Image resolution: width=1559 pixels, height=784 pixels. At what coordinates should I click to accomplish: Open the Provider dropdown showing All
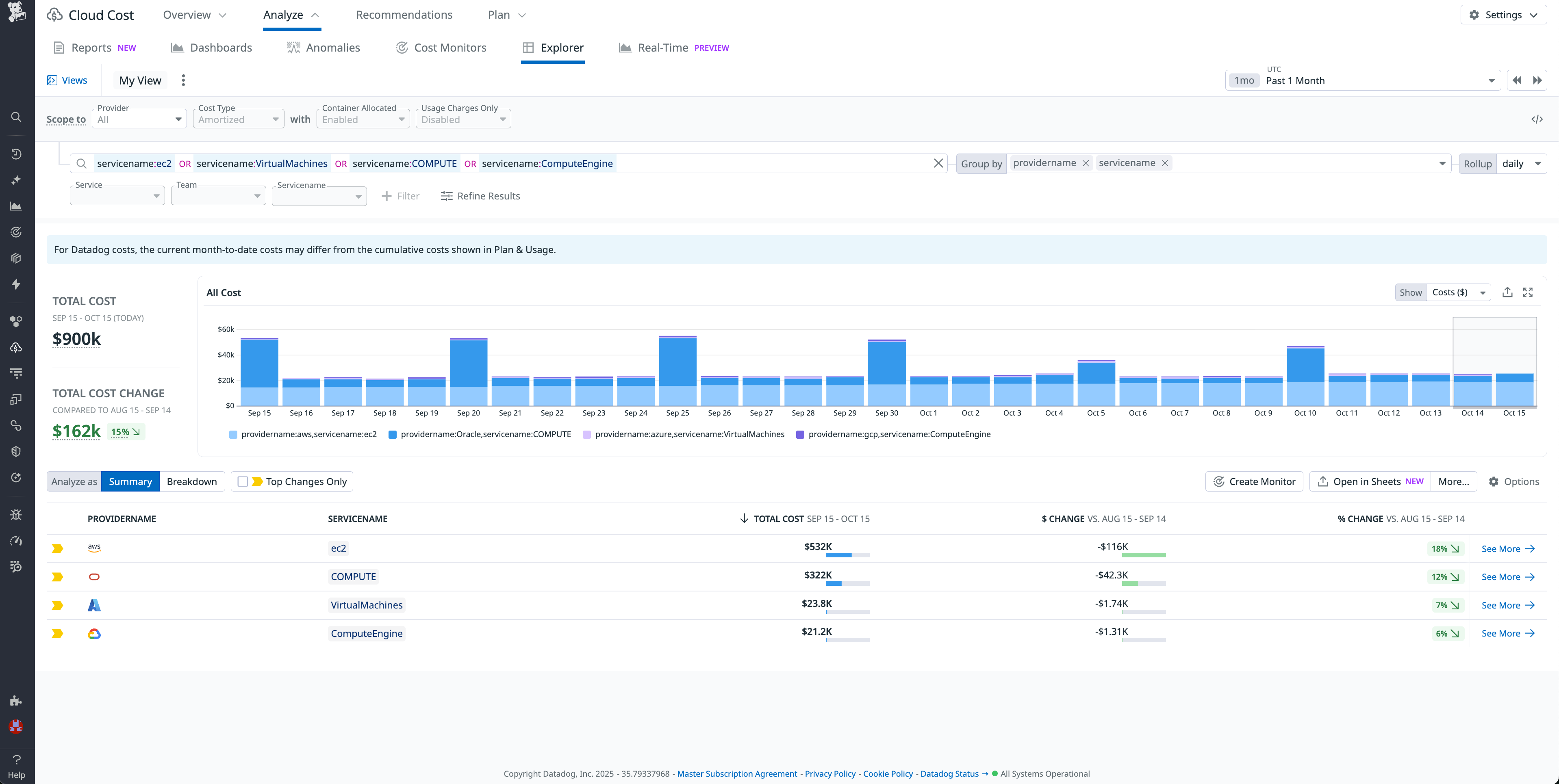click(x=139, y=119)
